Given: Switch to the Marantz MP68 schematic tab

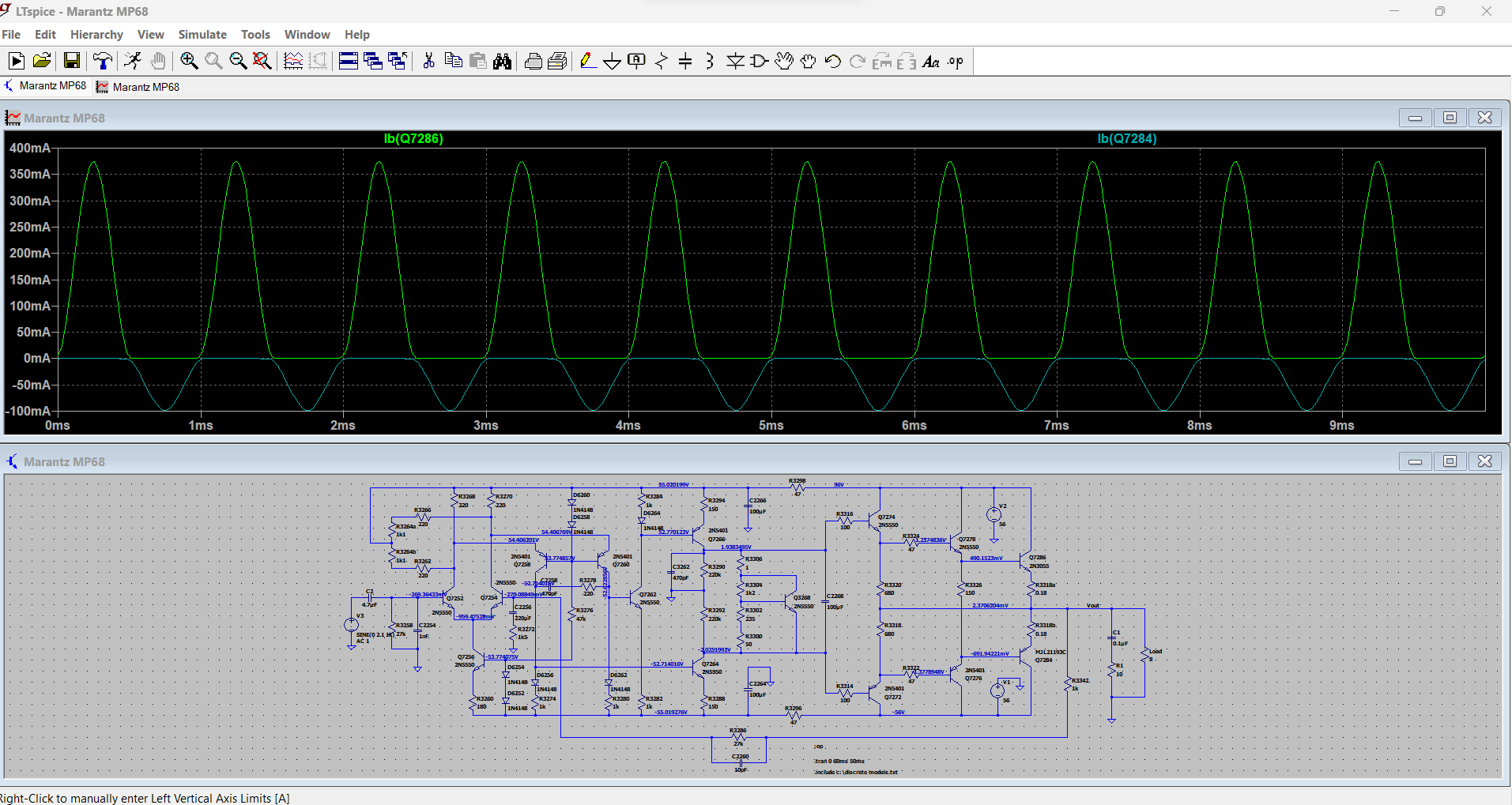Looking at the screenshot, I should [x=45, y=86].
